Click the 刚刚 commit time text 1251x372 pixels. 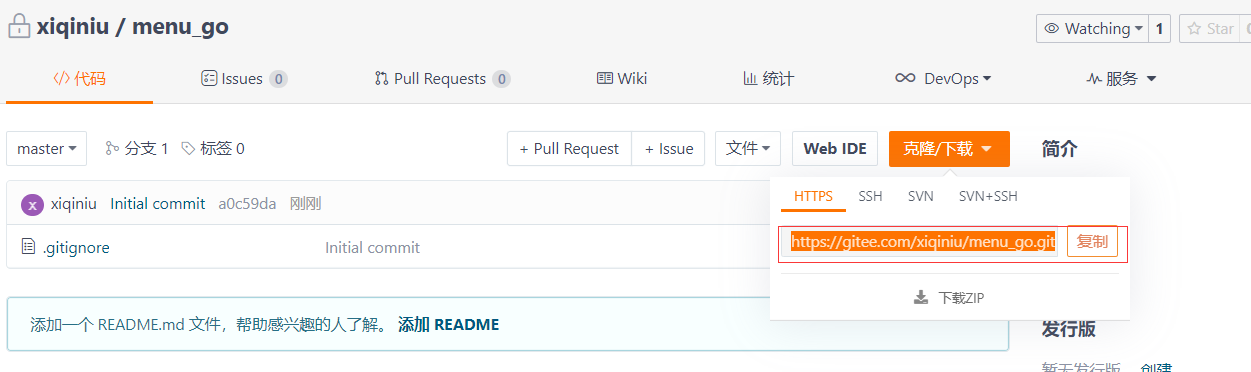point(305,204)
